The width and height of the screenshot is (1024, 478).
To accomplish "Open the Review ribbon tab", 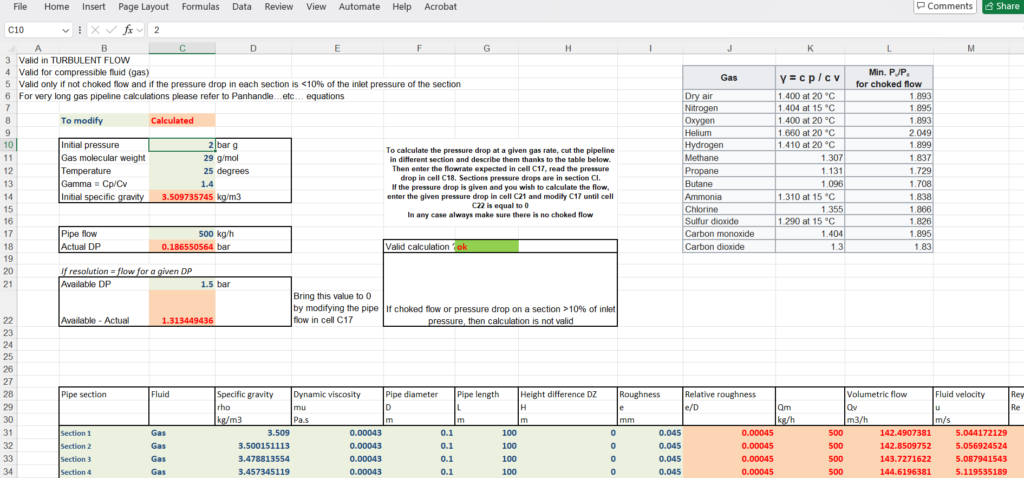I will (279, 7).
